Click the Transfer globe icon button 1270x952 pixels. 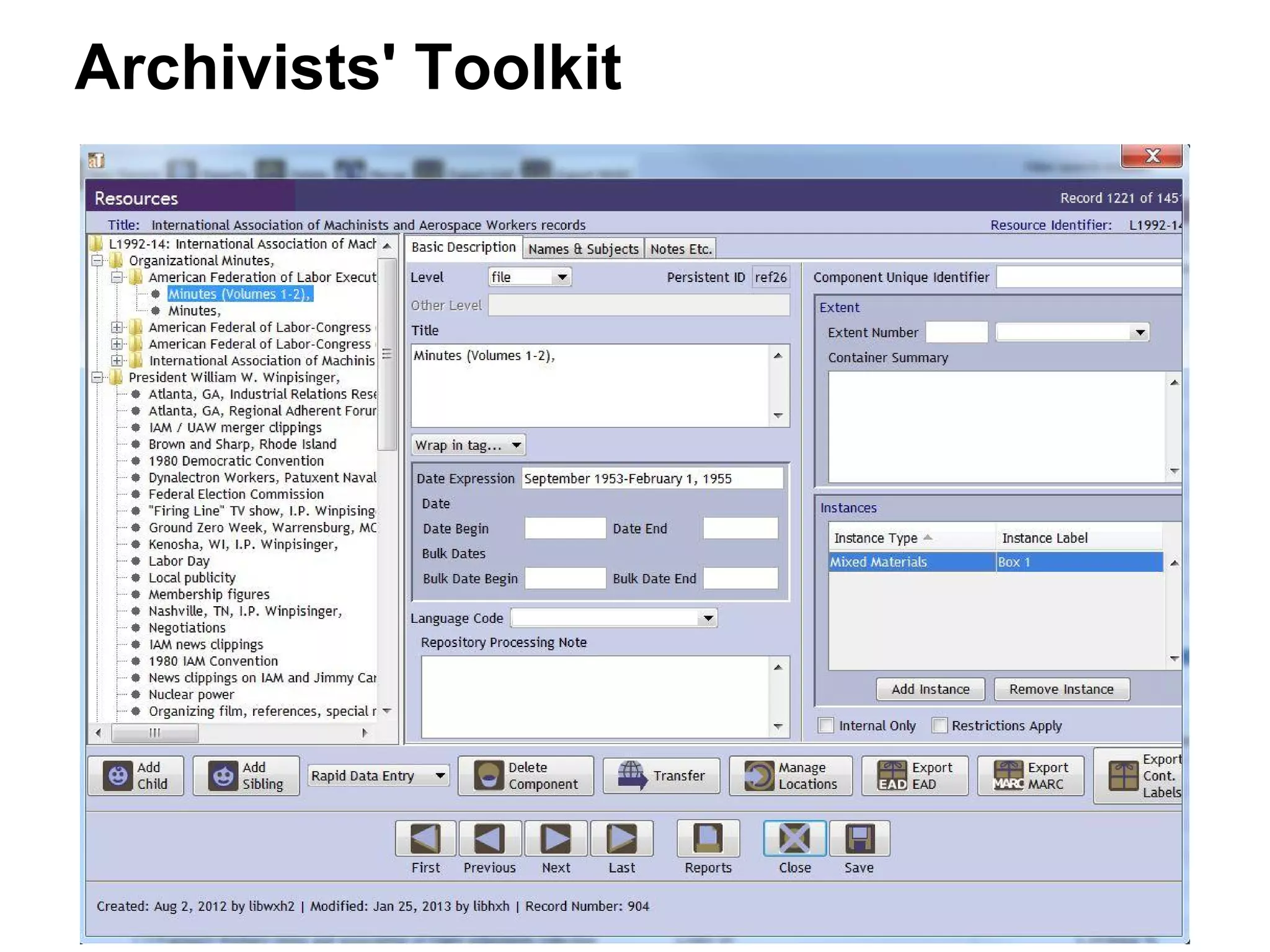632,775
